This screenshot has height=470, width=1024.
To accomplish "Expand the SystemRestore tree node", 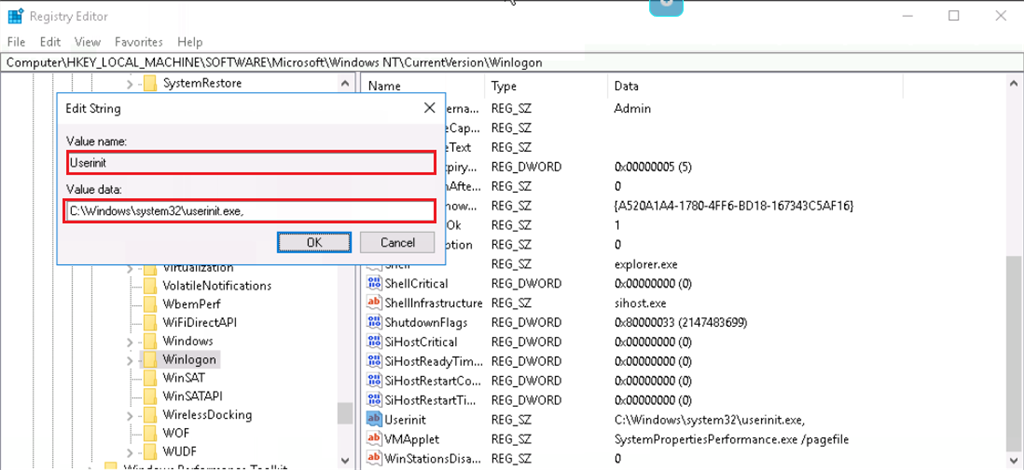I will tap(129, 84).
